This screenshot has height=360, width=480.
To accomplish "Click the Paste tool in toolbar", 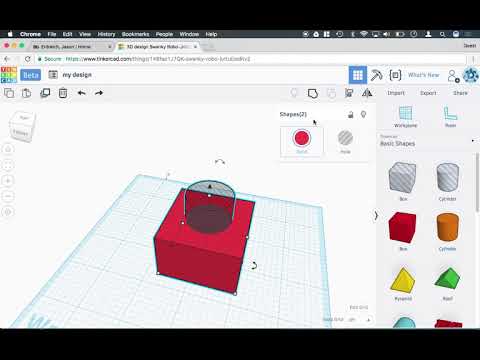I will pos(26,93).
